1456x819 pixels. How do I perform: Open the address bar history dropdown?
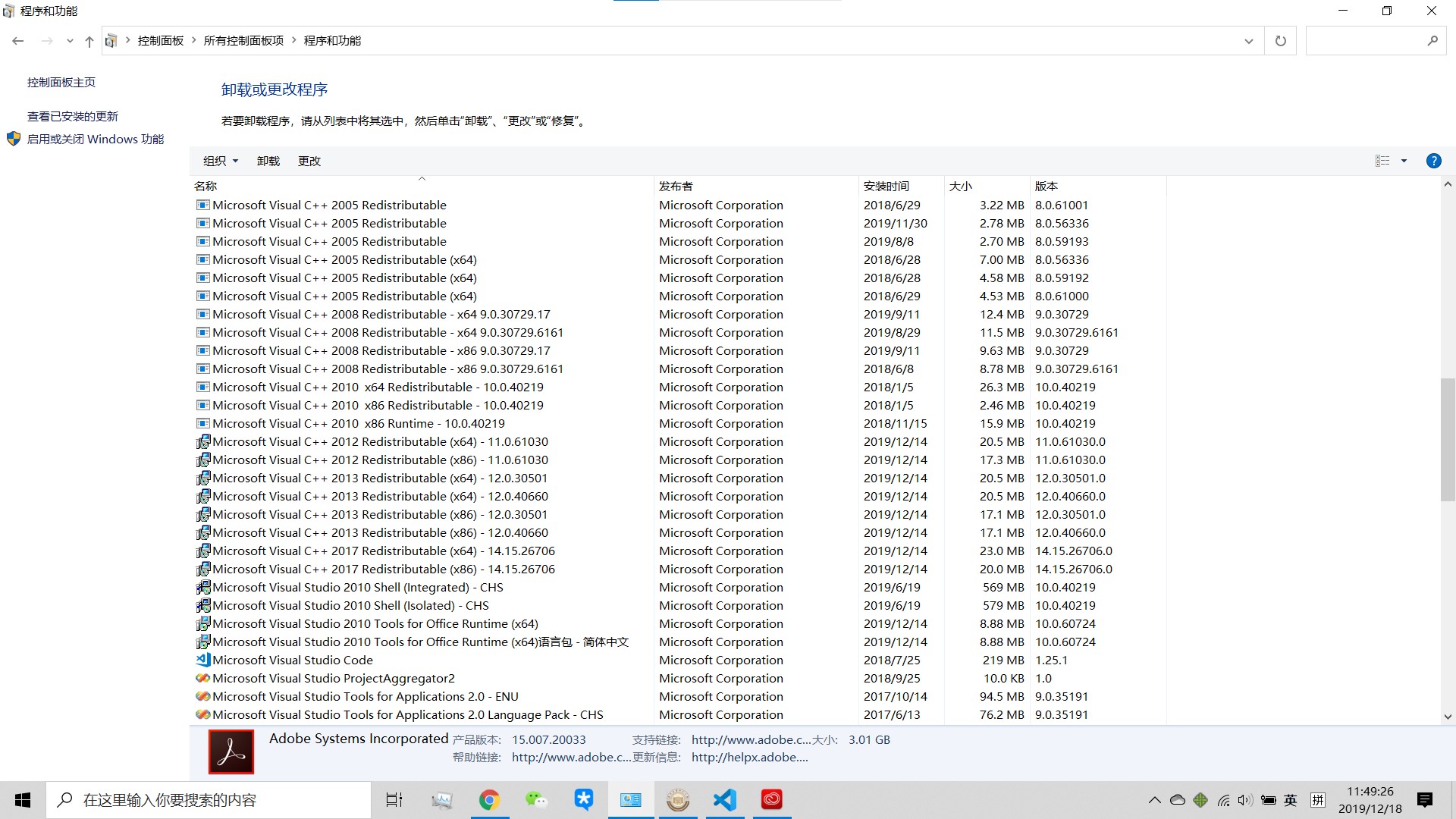pyautogui.click(x=1249, y=41)
